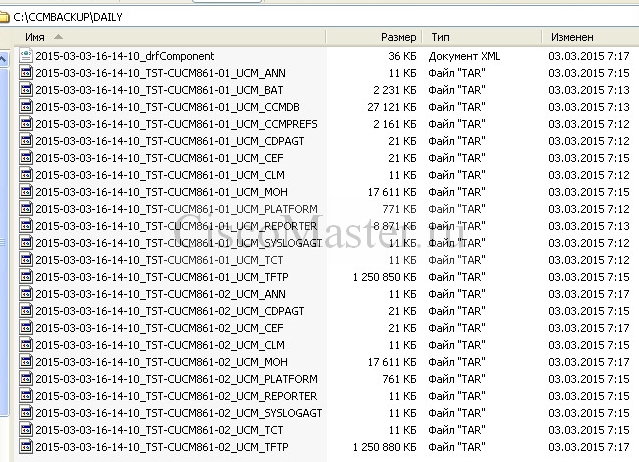The height and width of the screenshot is (462, 639).
Task: Click the 27 121 КБ size value
Action: [392, 107]
